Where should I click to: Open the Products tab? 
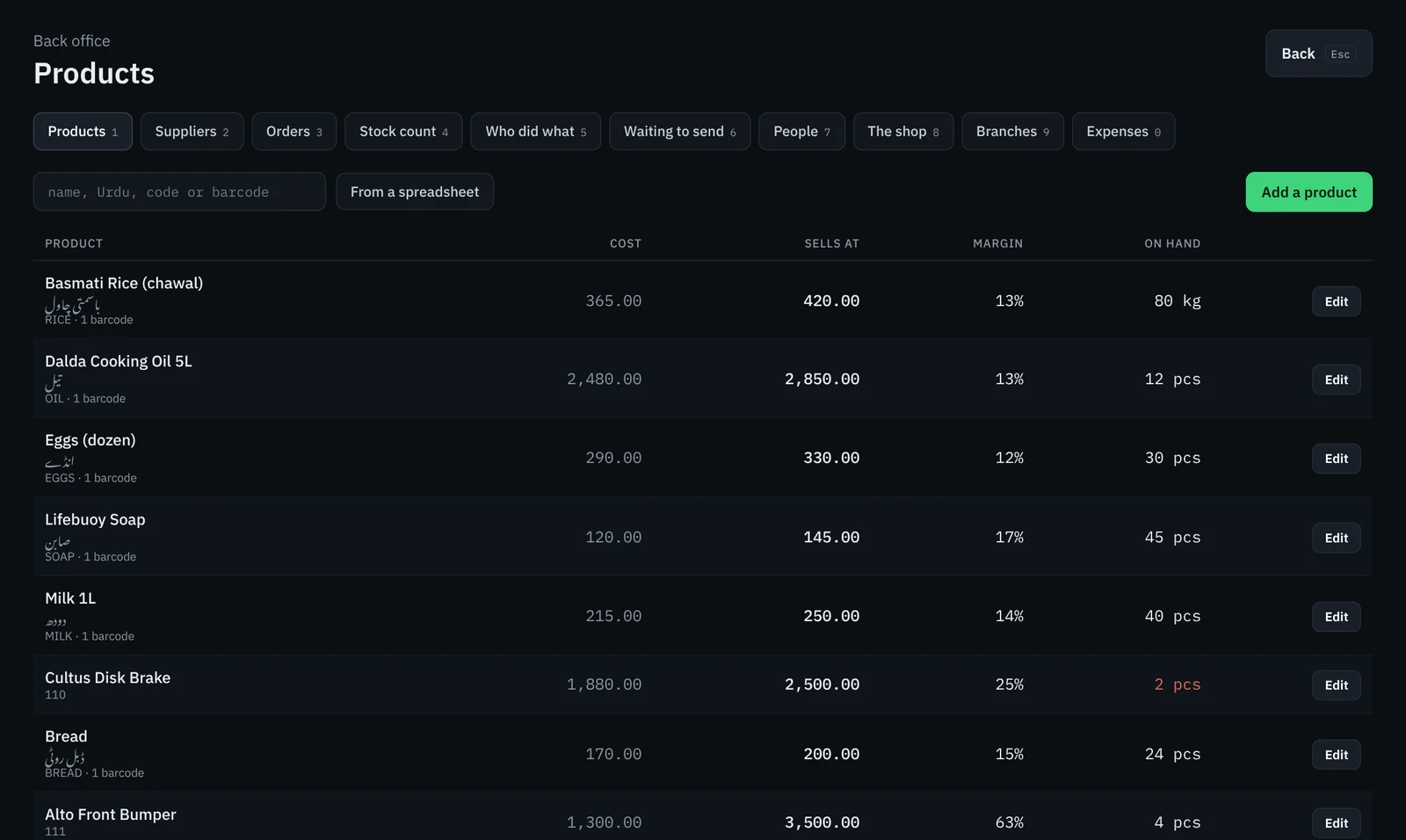pos(83,131)
